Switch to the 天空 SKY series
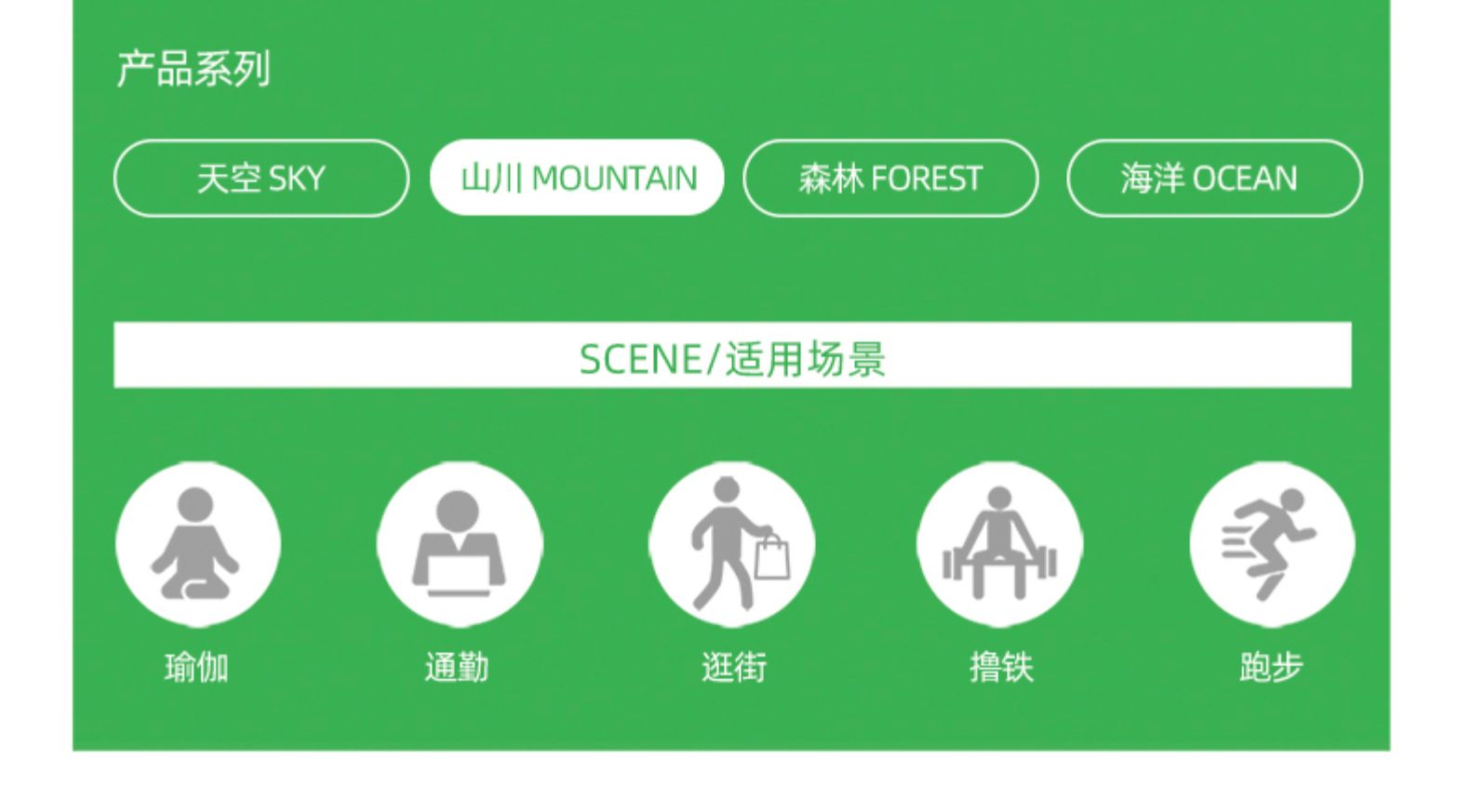 coord(261,178)
